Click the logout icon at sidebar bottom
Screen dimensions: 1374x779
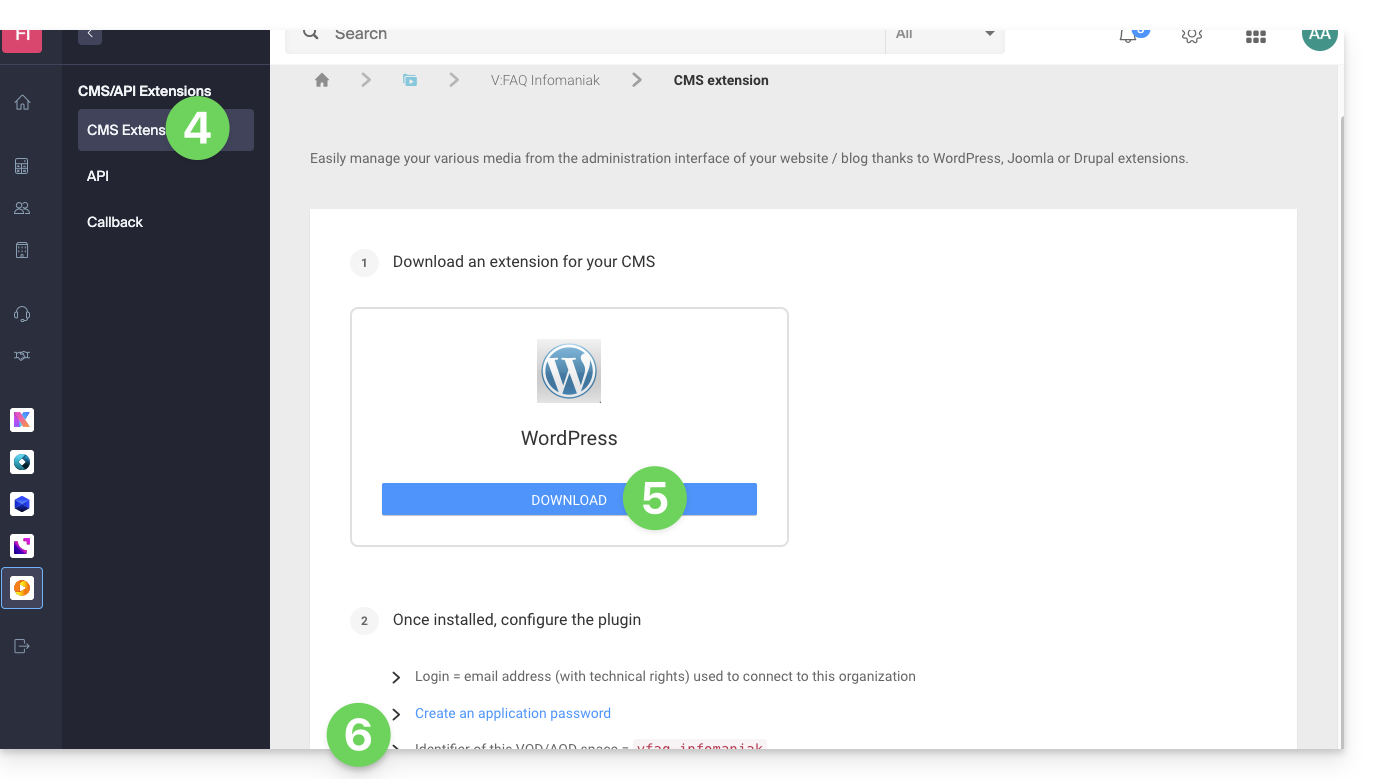(x=22, y=646)
